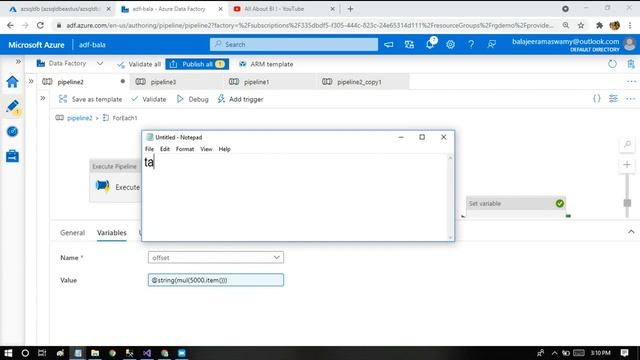Image resolution: width=640 pixels, height=360 pixels.
Task: Open the Name dropdown showing offset
Action: pyautogui.click(x=216, y=258)
